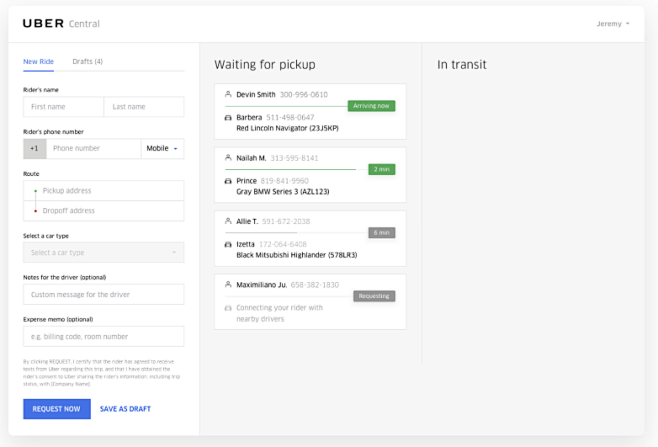Click the rider icon beside Maximiliano Ju.
Viewport: 658px width, 447px height.
228,285
